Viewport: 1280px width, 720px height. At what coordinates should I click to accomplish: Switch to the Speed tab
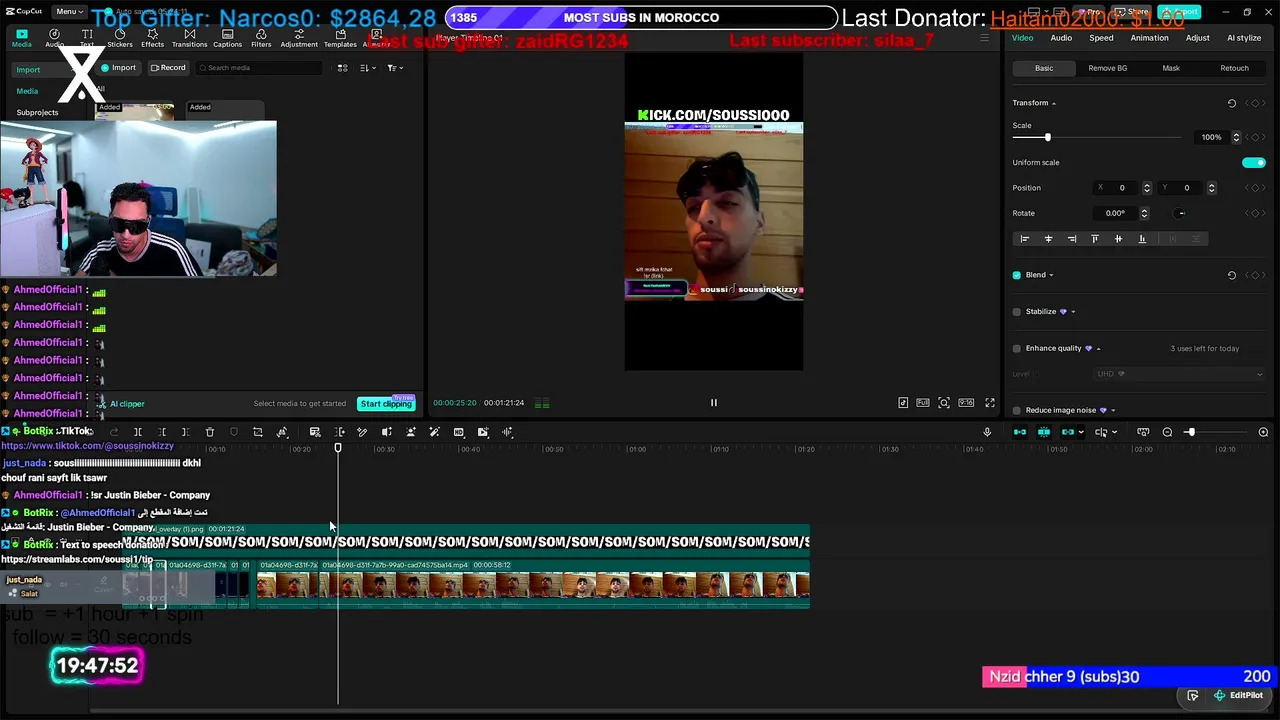click(x=1101, y=38)
